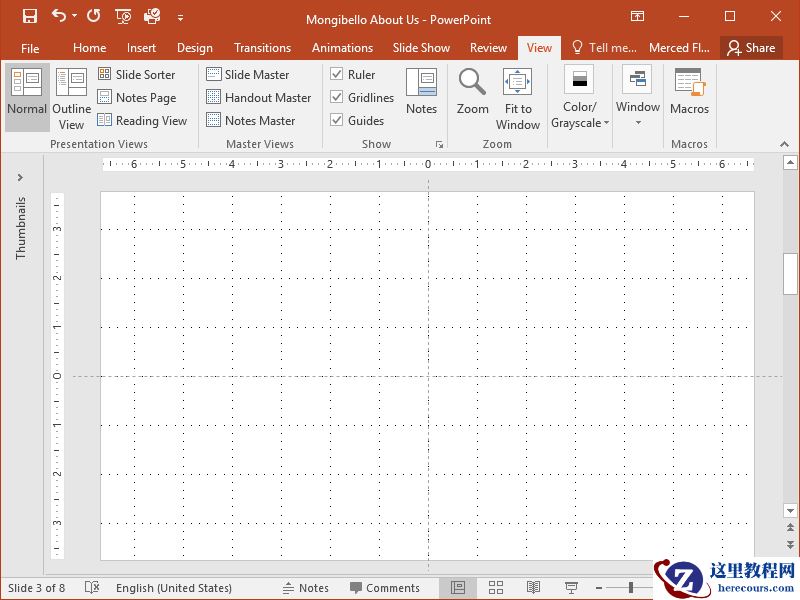Toggle the Guides checkbox
Viewport: 800px width, 600px height.
pyautogui.click(x=337, y=121)
